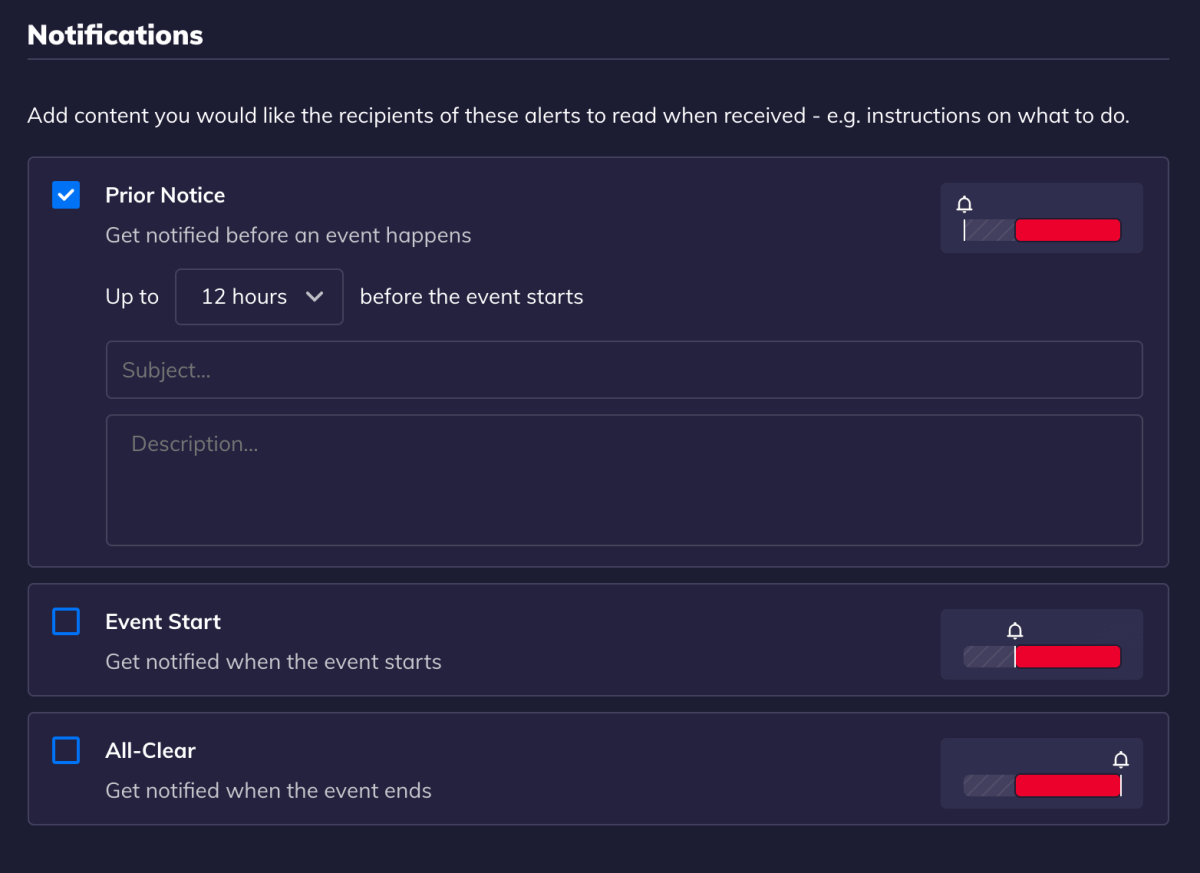Click the red bar in All-Clear diagram
This screenshot has width=1200, height=873.
[x=1067, y=786]
